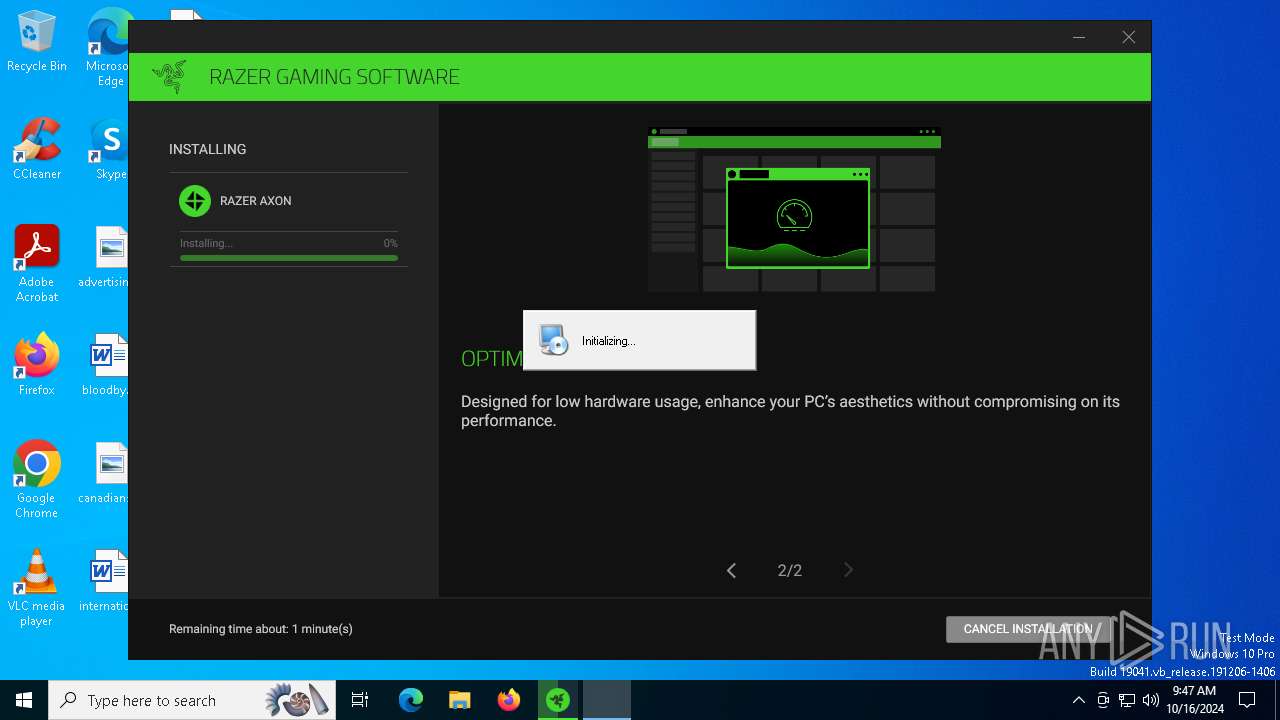Open the internatio Word document on desktop
The height and width of the screenshot is (720, 1280).
[105, 582]
